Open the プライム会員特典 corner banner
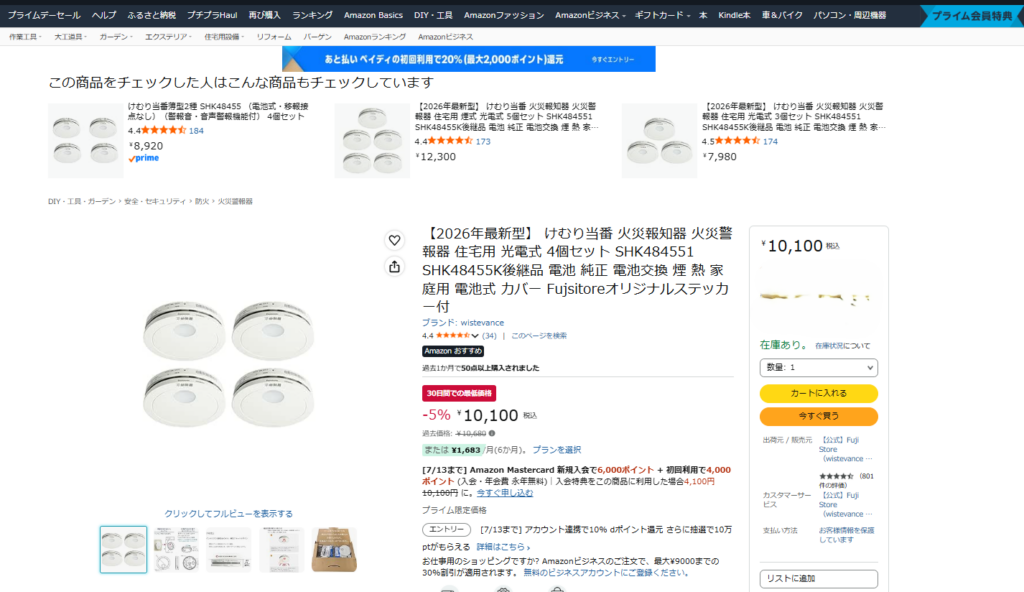Viewport: 1024px width, 592px height. coord(972,16)
